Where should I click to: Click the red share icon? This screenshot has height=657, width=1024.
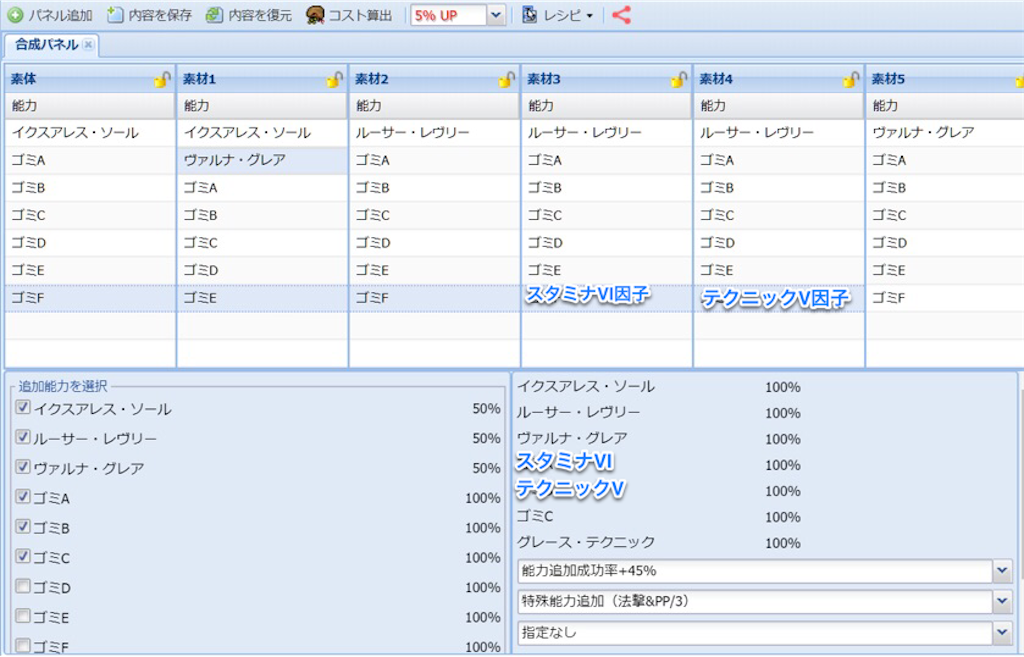pyautogui.click(x=621, y=15)
